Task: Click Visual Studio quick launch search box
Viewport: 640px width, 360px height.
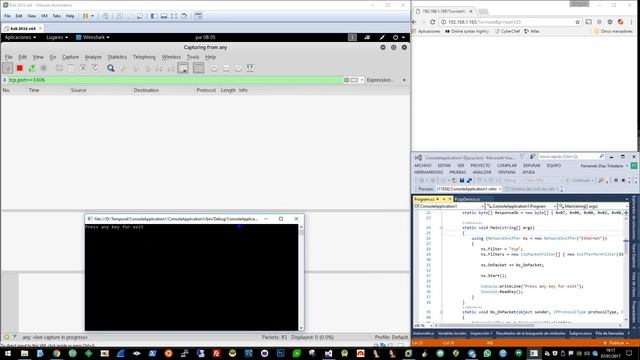Action: point(571,157)
